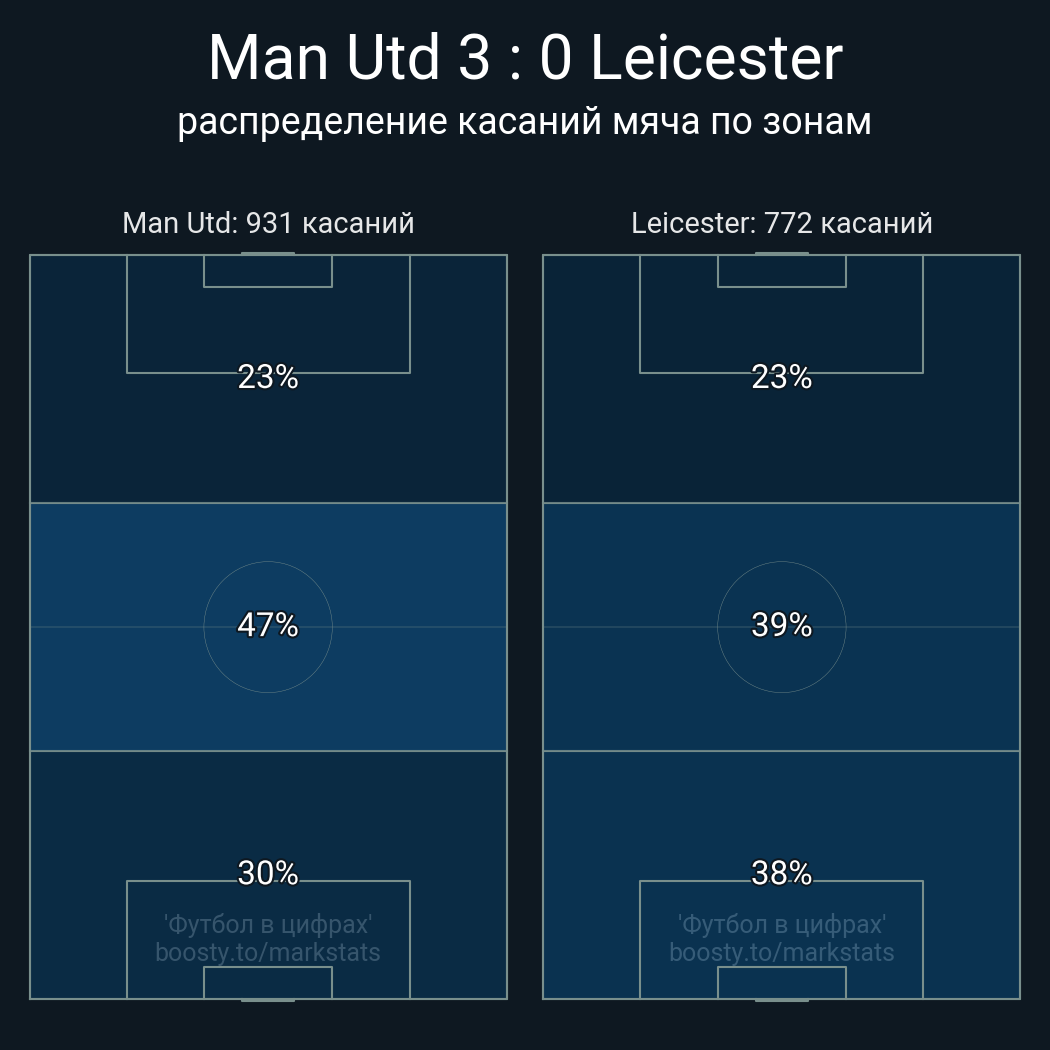Open the boosty.to/markstats link on right pitch

pyautogui.click(x=781, y=952)
